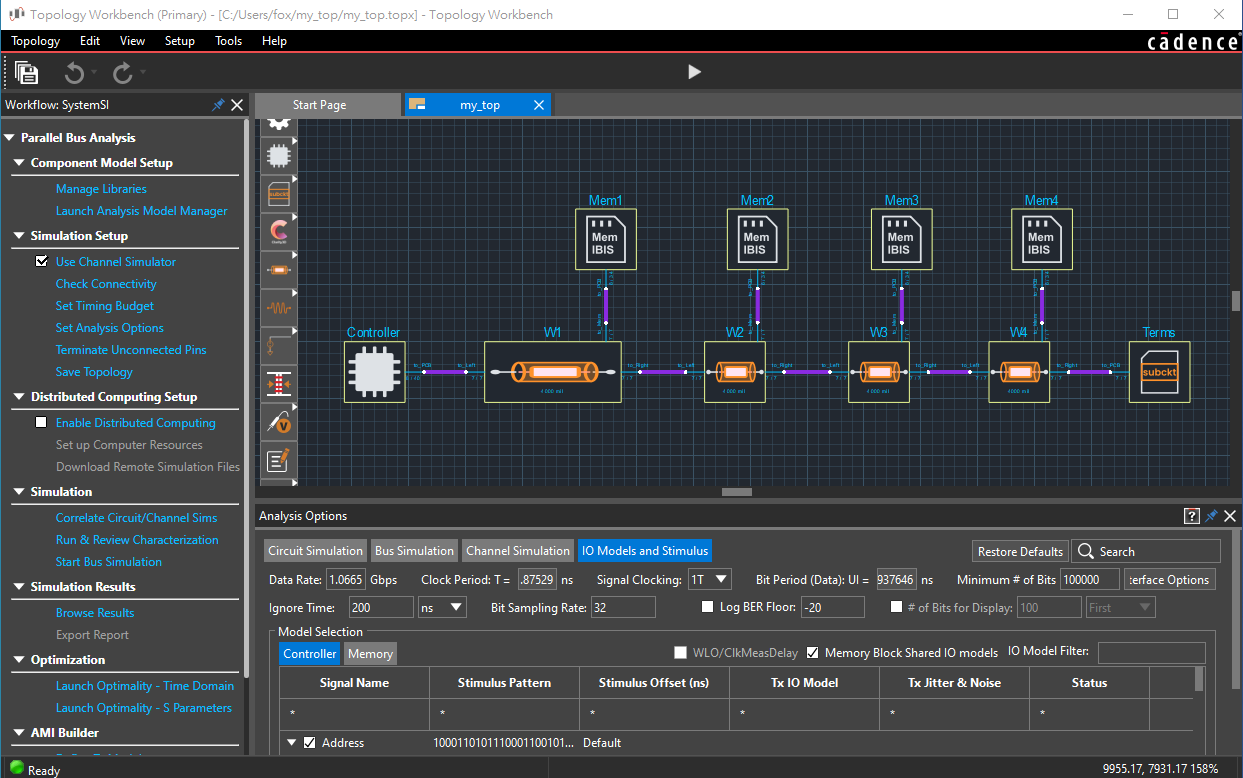Select the notes editor palette icon

[x=280, y=460]
